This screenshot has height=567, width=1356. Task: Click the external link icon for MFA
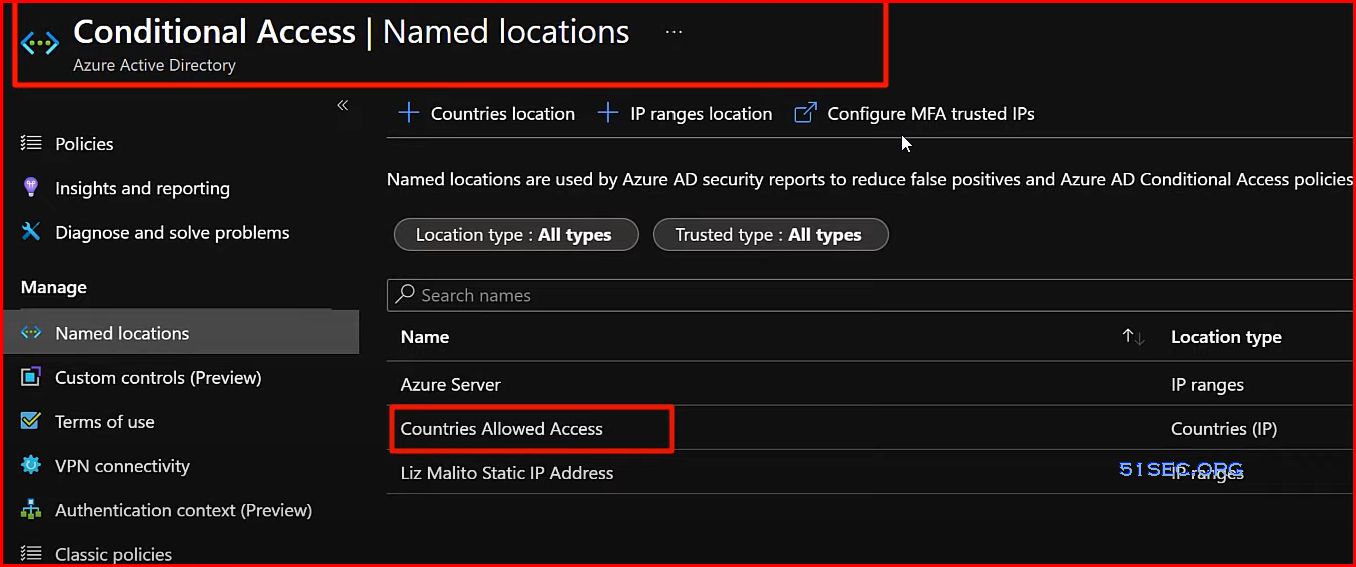(x=805, y=113)
